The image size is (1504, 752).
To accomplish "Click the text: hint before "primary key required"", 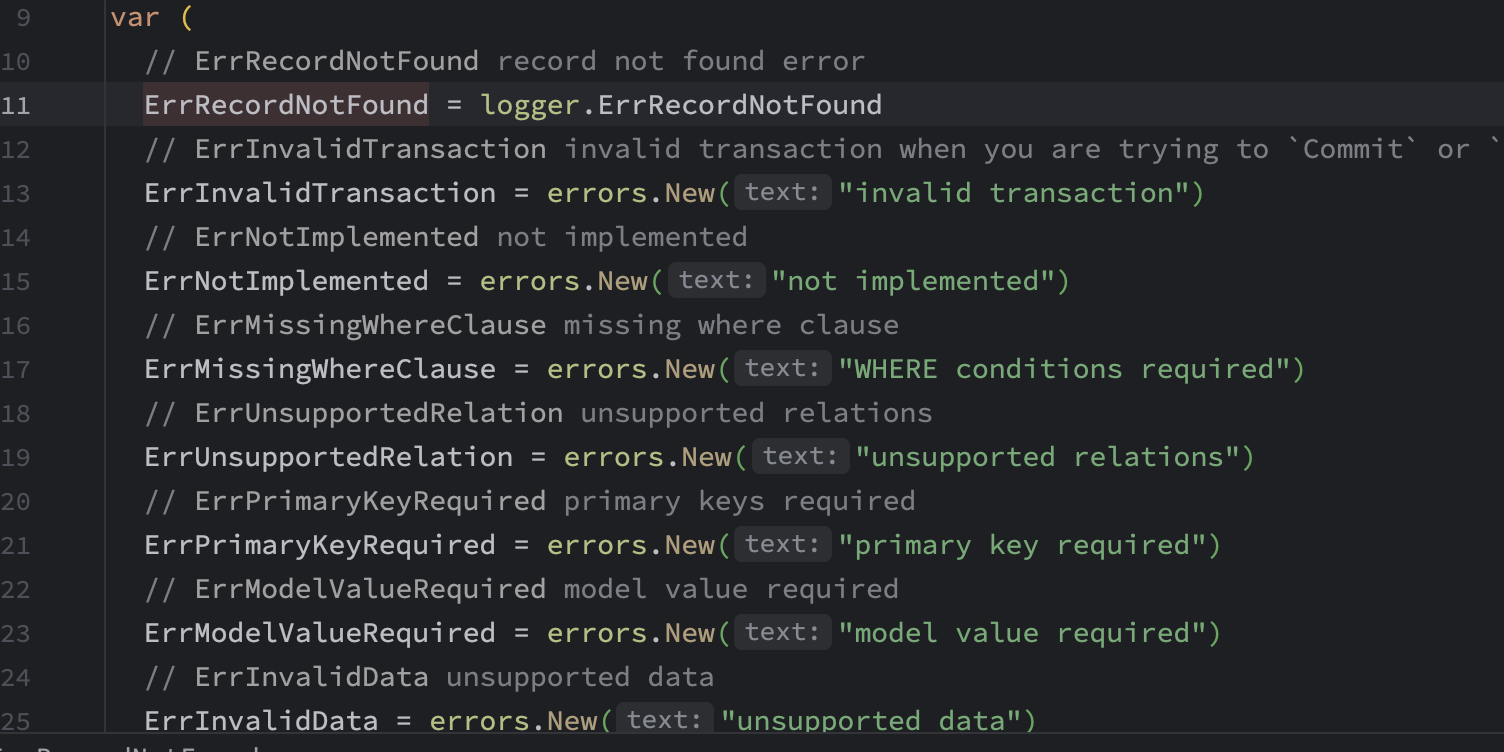I will coord(783,545).
